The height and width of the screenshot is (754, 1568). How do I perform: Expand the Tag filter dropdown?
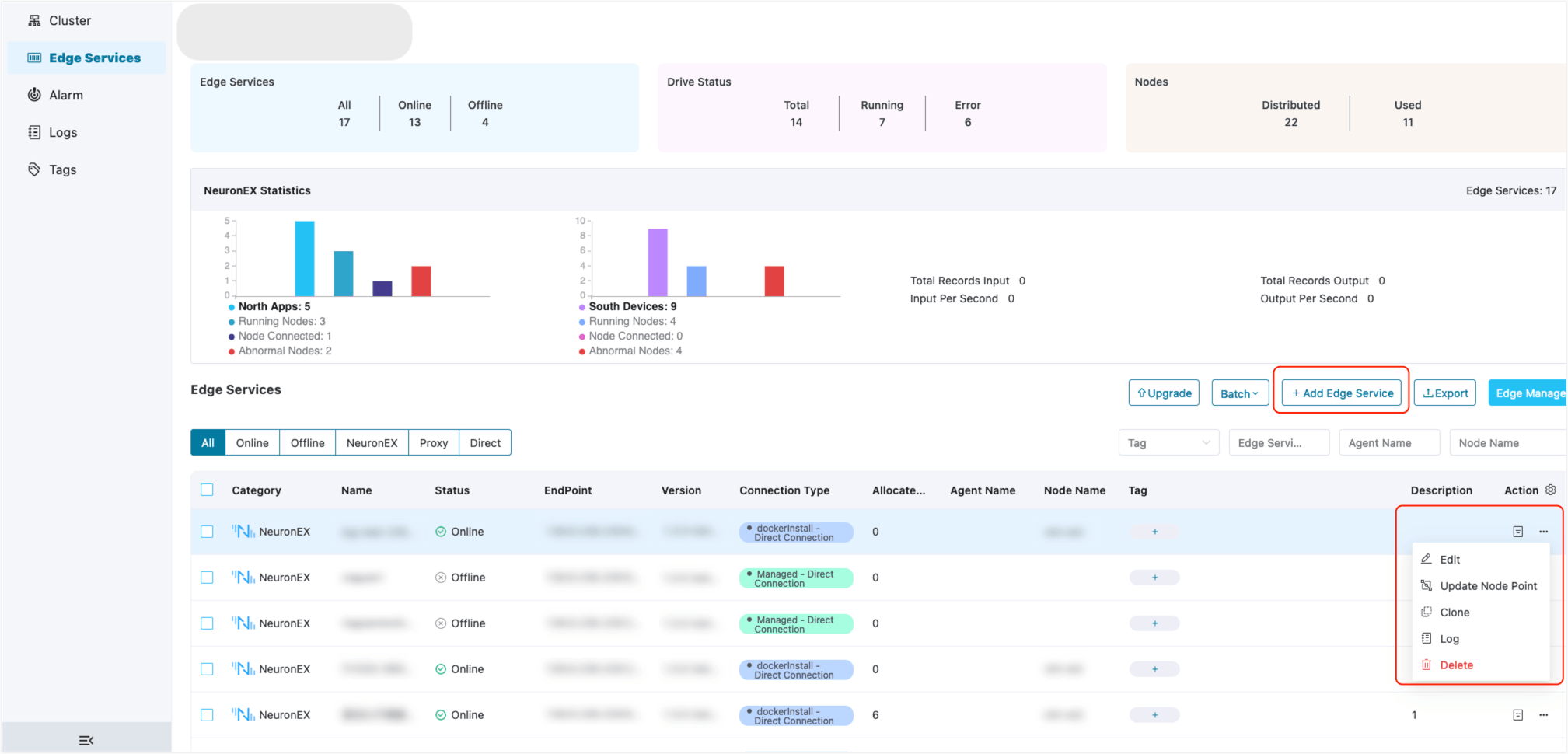1168,443
